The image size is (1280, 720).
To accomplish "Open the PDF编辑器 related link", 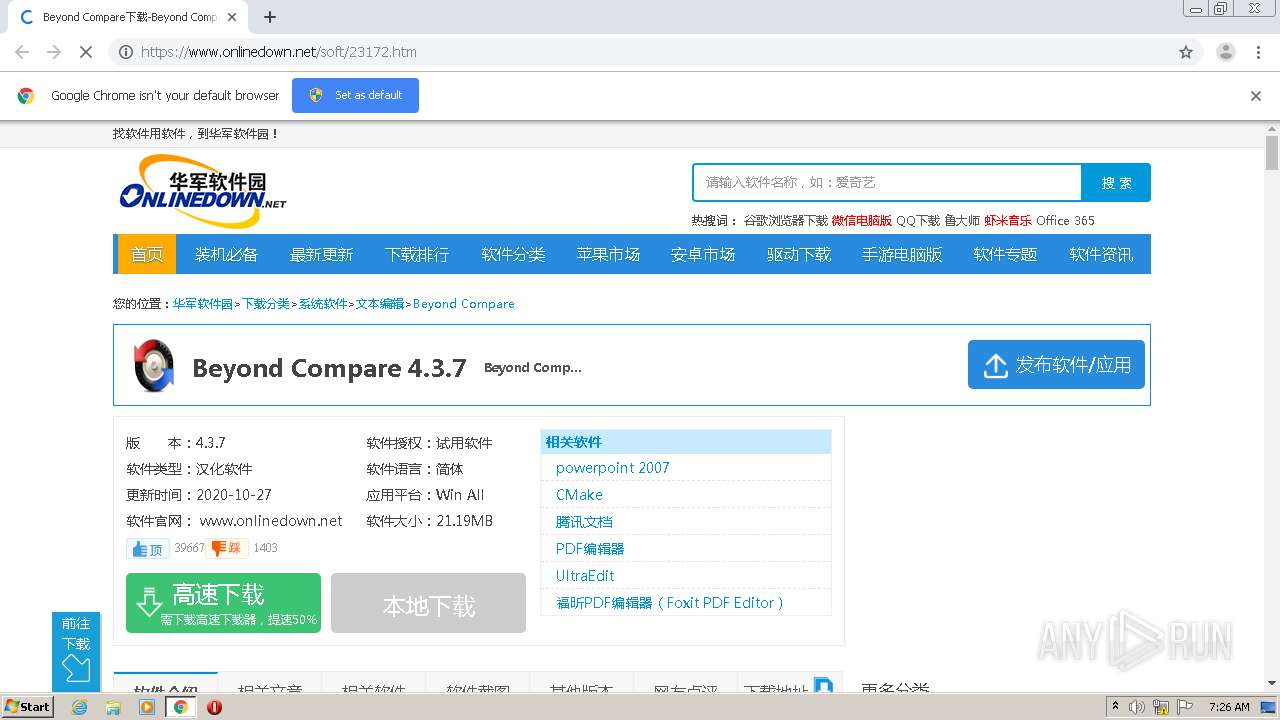I will coord(590,549).
